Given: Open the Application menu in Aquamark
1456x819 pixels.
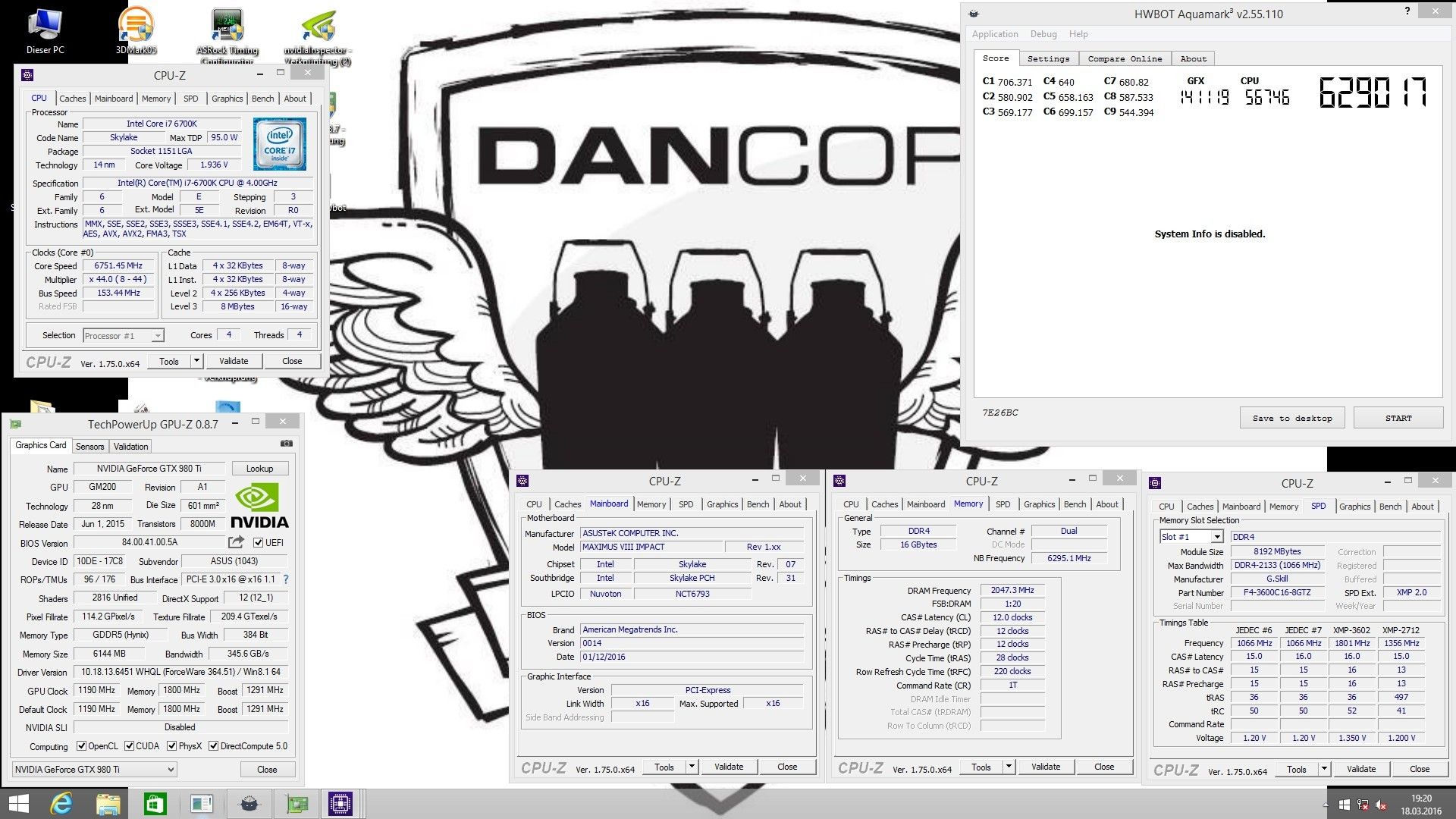Looking at the screenshot, I should [x=995, y=34].
